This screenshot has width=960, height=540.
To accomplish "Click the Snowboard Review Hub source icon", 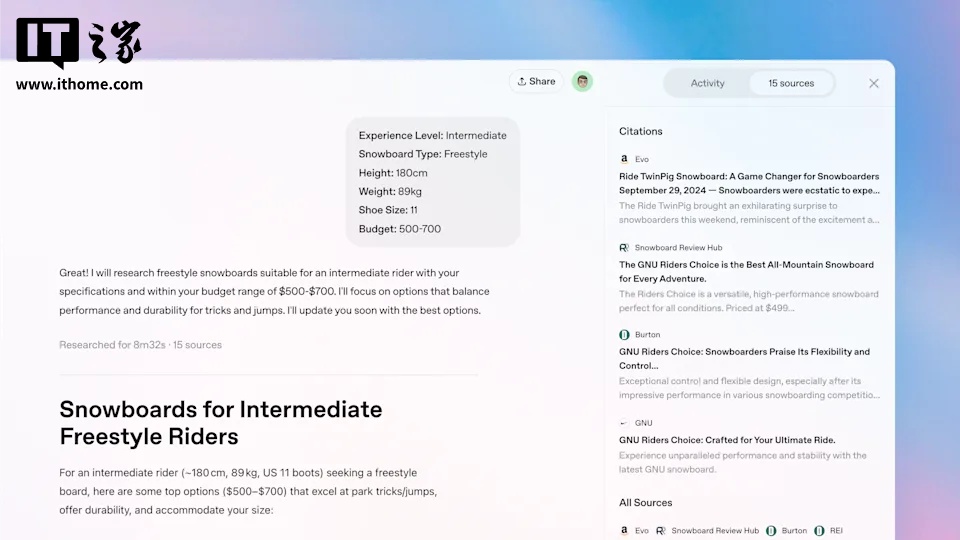I will pyautogui.click(x=624, y=248).
